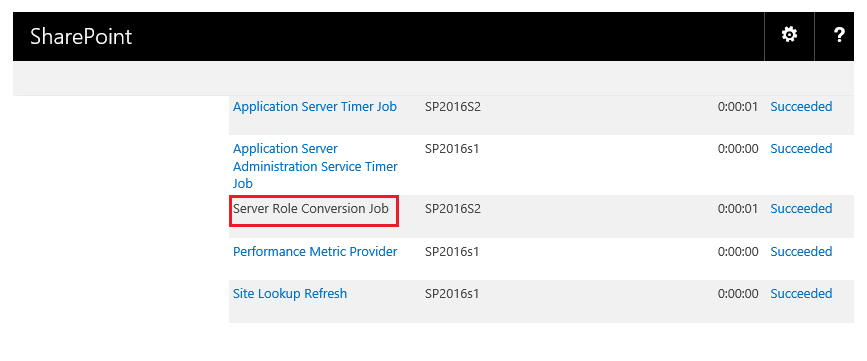Click Succeeded status for Site Lookup Refresh
The height and width of the screenshot is (361, 867).
tap(801, 294)
